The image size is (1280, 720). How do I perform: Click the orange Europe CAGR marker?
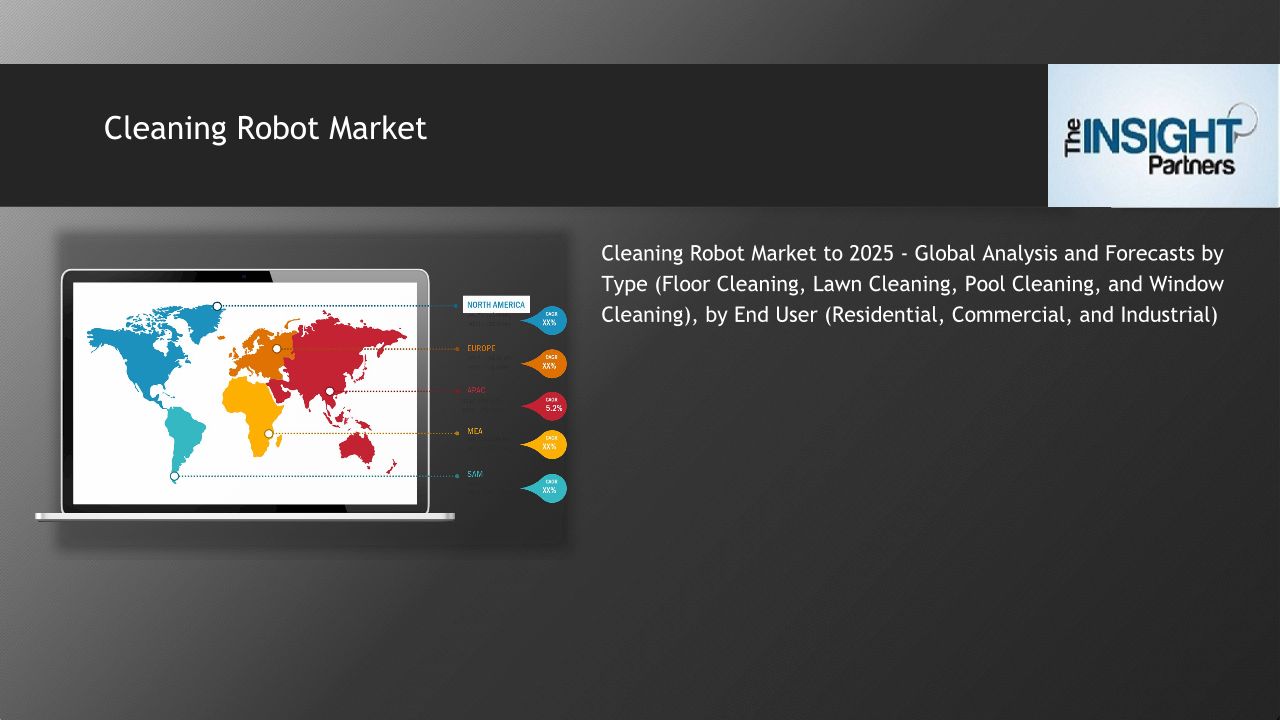[549, 363]
